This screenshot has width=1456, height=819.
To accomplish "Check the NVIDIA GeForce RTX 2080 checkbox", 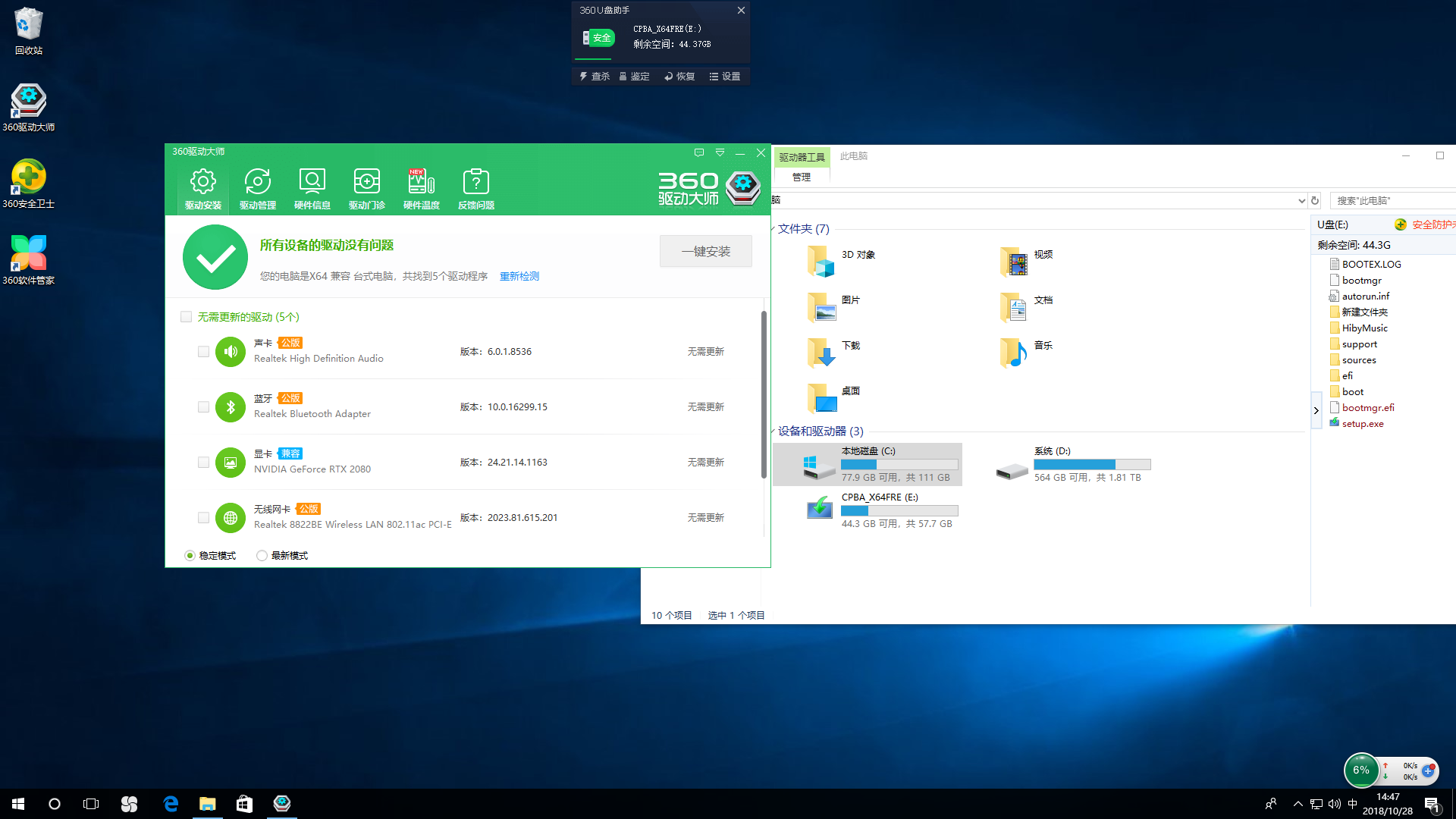I will click(203, 463).
